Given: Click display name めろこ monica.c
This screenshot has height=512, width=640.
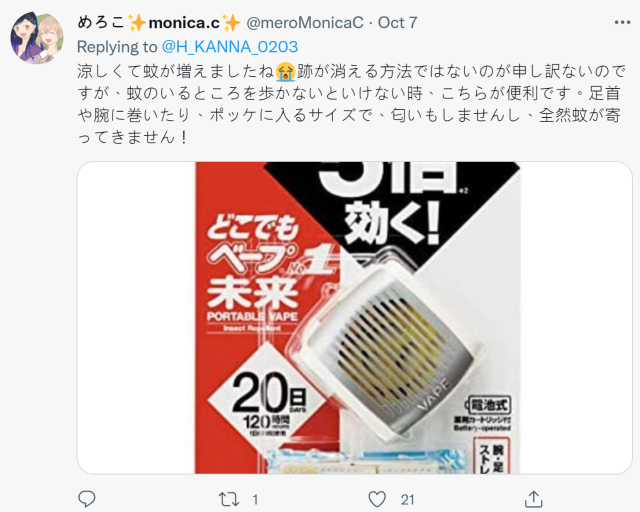Looking at the screenshot, I should coord(159,22).
